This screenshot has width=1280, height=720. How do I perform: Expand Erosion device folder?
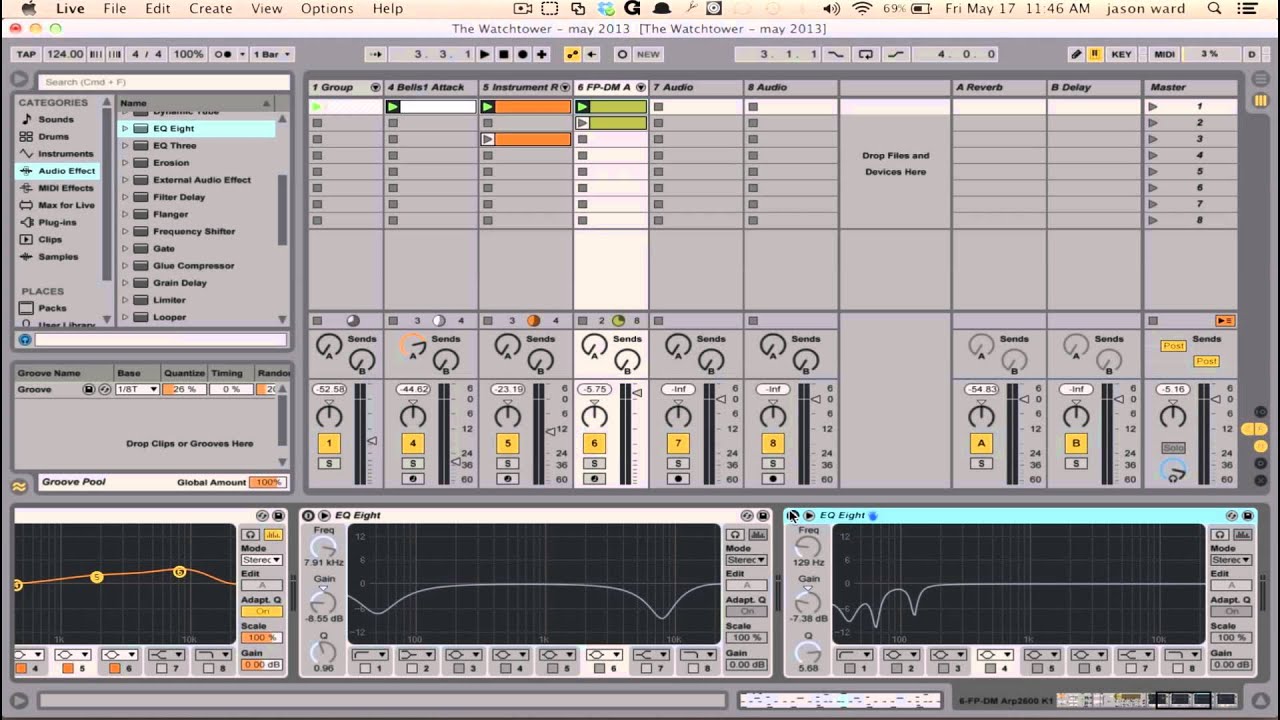tap(125, 162)
